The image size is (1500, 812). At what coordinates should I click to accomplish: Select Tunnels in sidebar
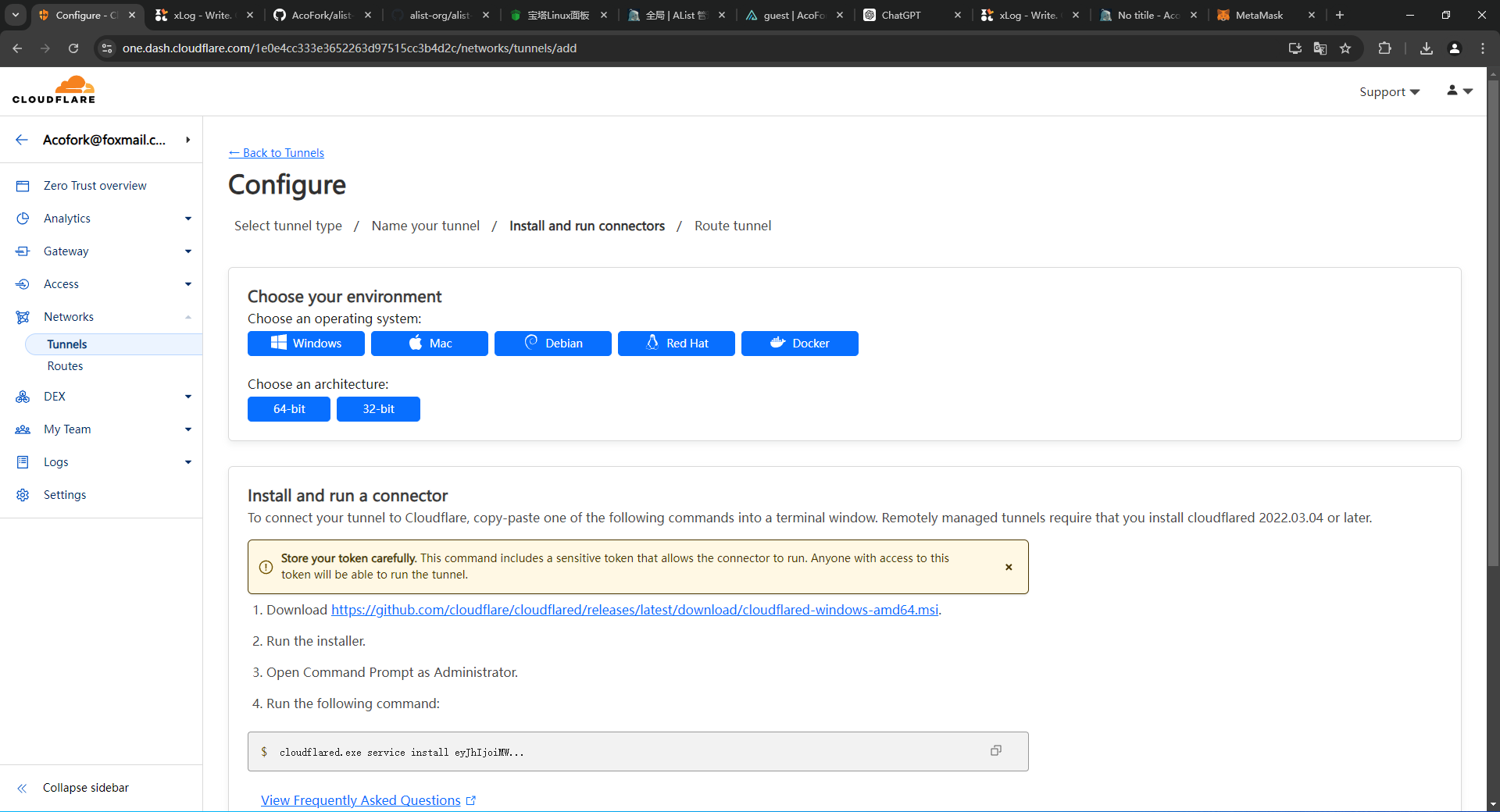114,344
